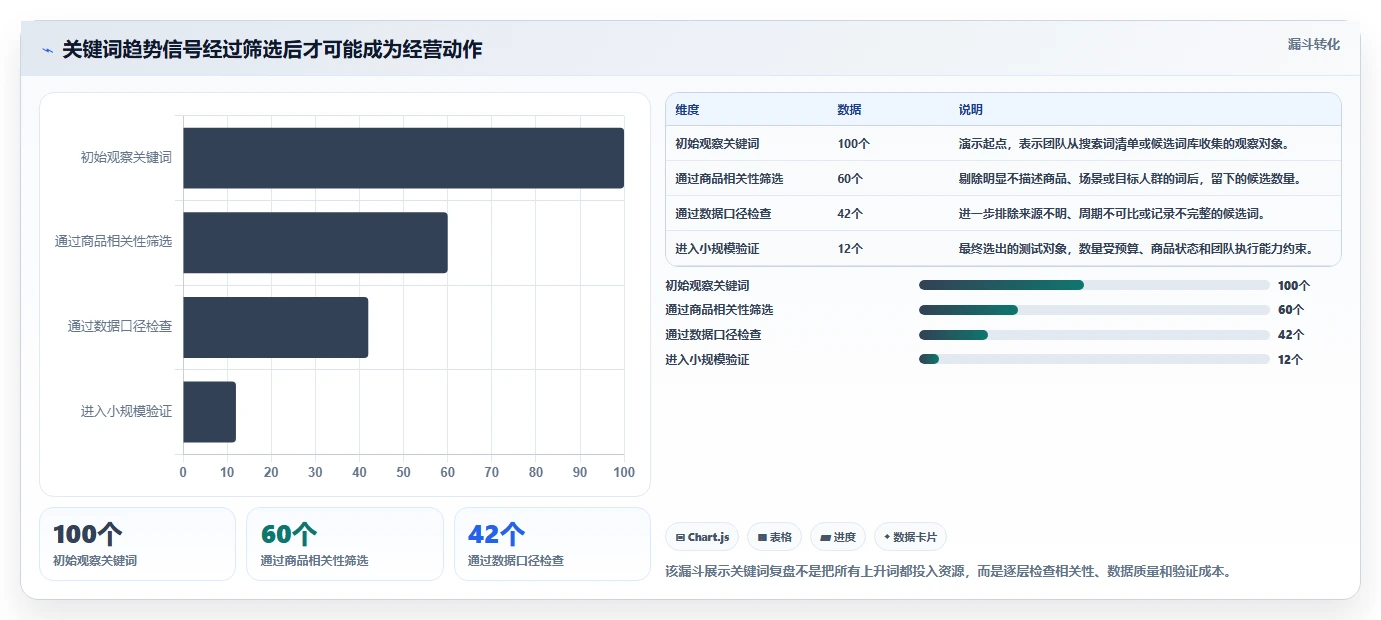Click chart axis label 通过数据口径检查
Screen dimensions: 1381x620
[120, 327]
